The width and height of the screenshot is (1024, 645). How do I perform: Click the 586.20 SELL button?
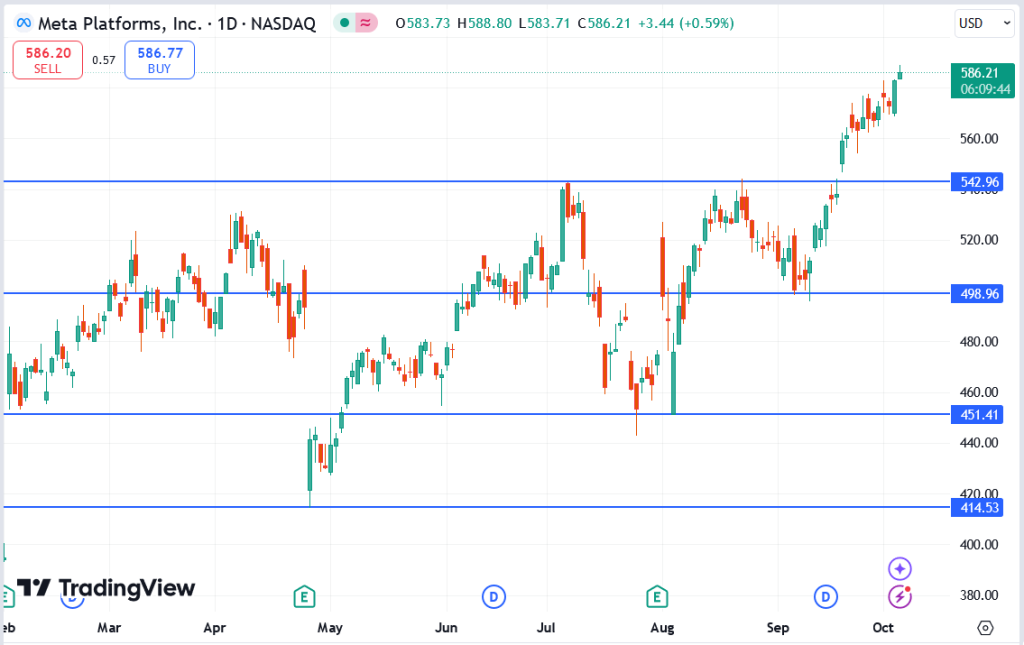point(48,60)
